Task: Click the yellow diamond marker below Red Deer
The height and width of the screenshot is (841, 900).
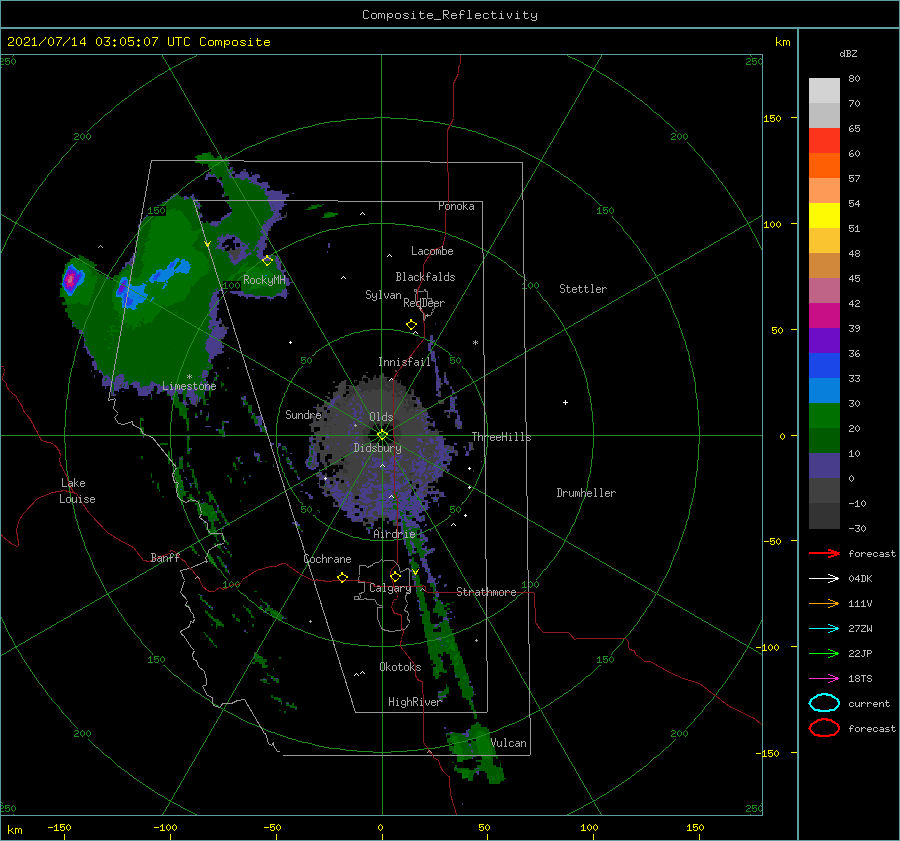Action: [x=411, y=325]
